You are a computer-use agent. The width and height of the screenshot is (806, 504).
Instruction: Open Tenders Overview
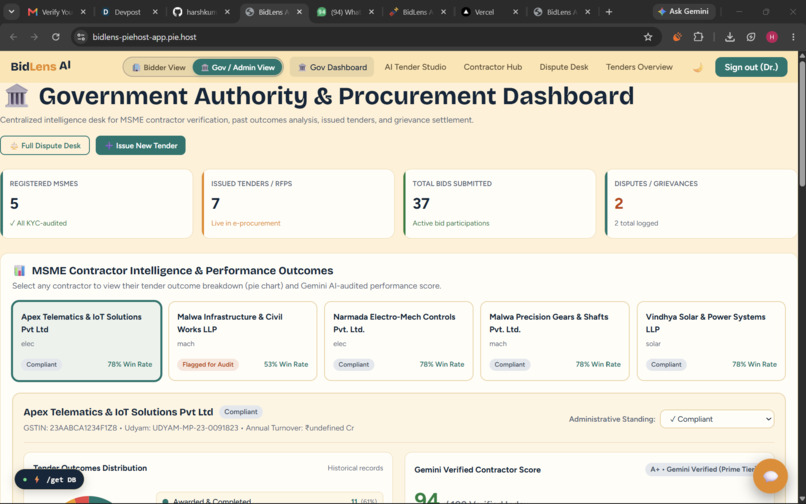pyautogui.click(x=639, y=67)
